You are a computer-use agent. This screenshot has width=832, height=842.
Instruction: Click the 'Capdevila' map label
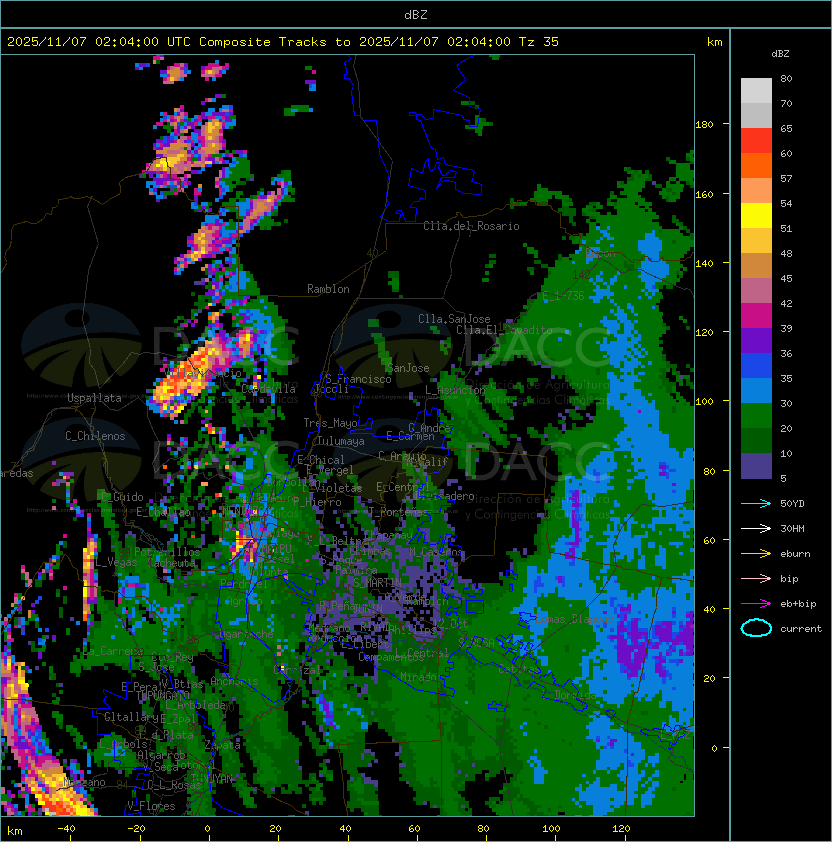coord(268,389)
